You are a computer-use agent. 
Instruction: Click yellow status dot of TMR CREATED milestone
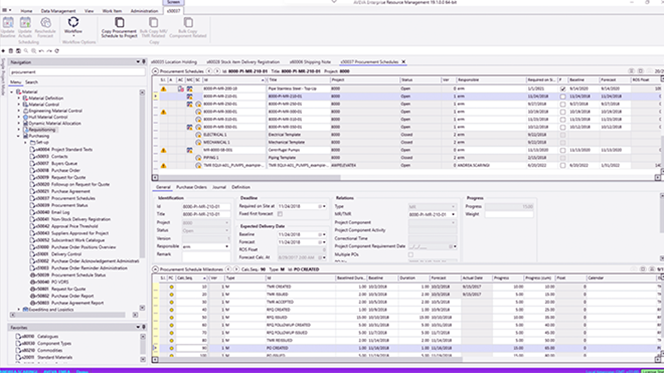[x=172, y=287]
